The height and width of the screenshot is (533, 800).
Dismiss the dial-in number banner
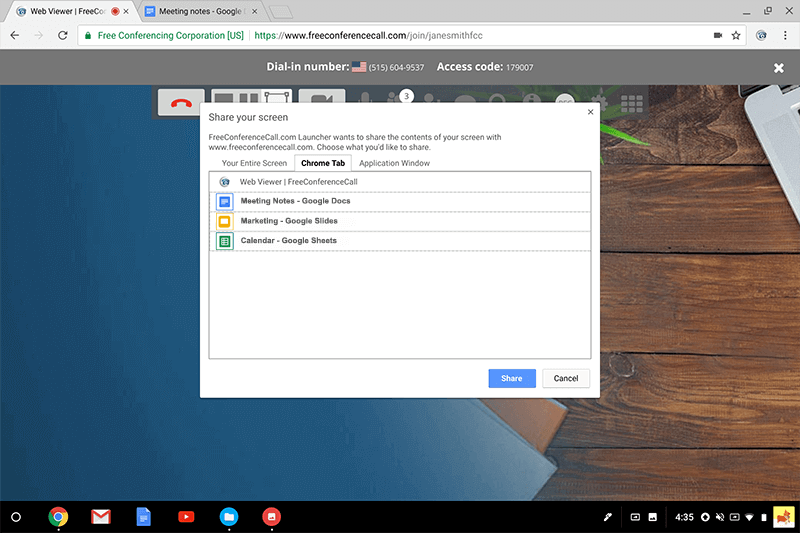click(779, 68)
